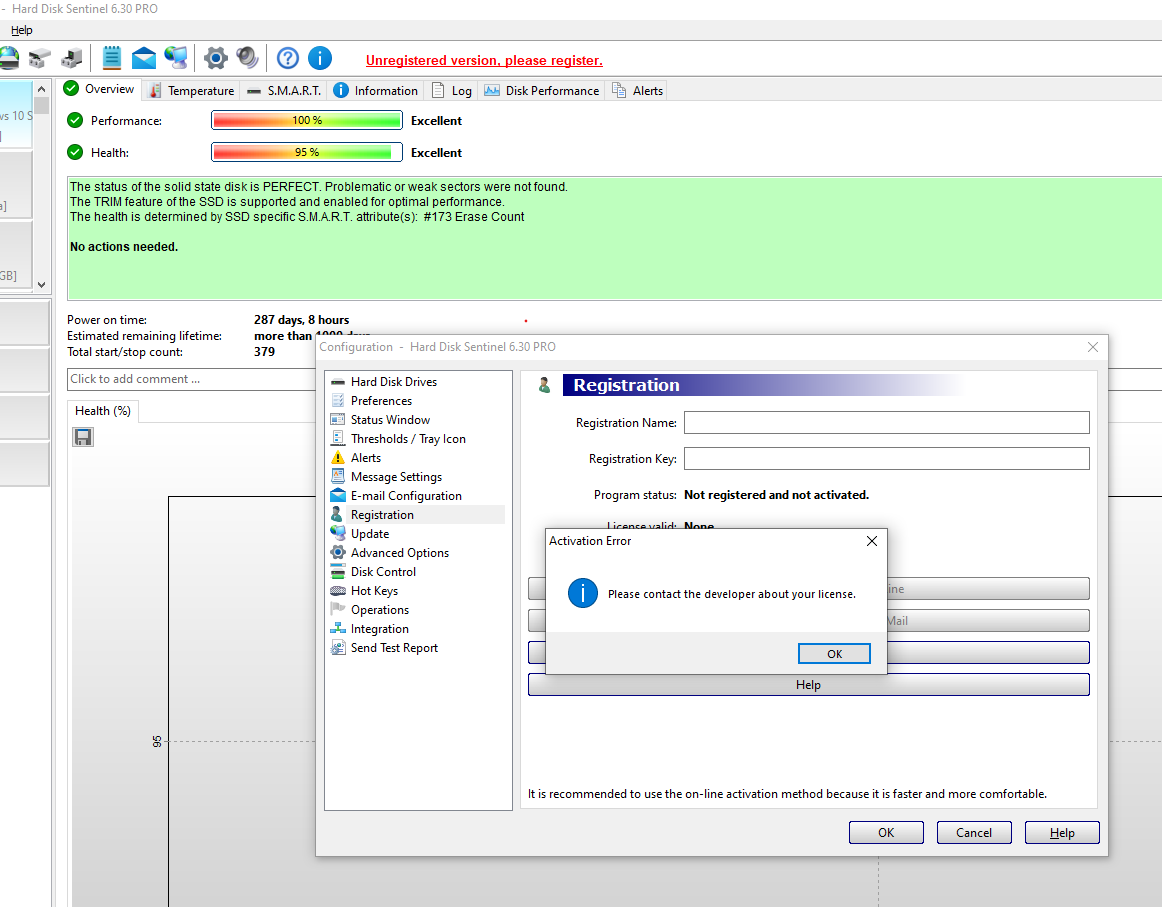Click the blue question mark help icon
This screenshot has width=1162, height=907.
click(x=288, y=58)
